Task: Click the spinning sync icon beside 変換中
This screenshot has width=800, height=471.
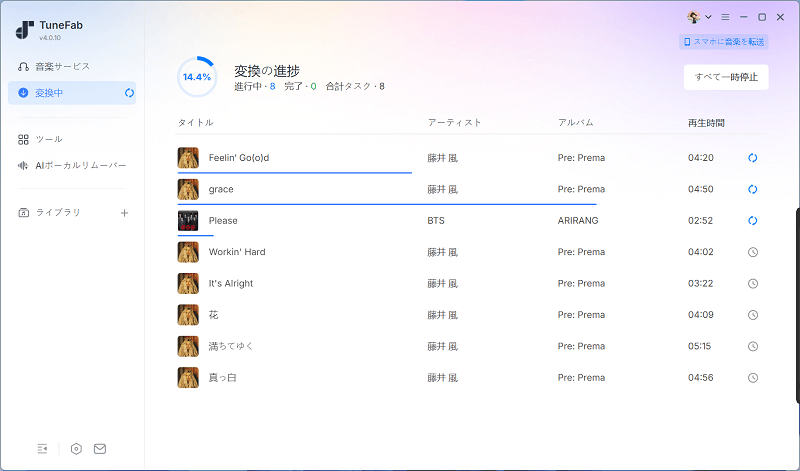Action: (x=130, y=93)
